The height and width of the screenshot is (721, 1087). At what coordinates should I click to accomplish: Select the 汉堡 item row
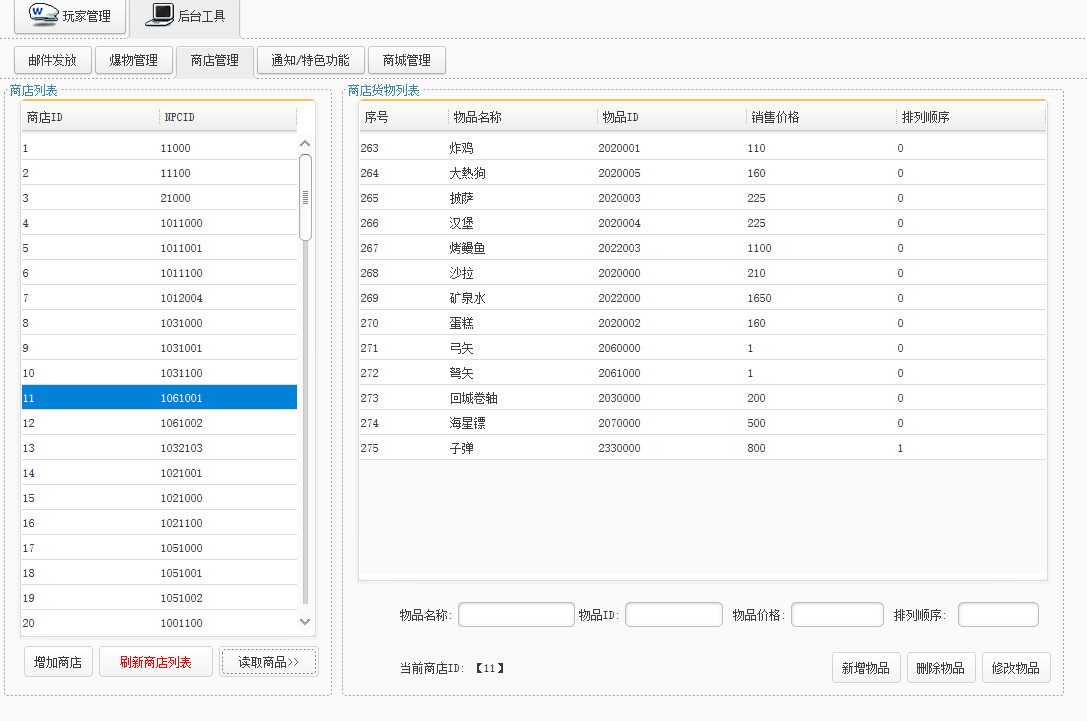702,223
